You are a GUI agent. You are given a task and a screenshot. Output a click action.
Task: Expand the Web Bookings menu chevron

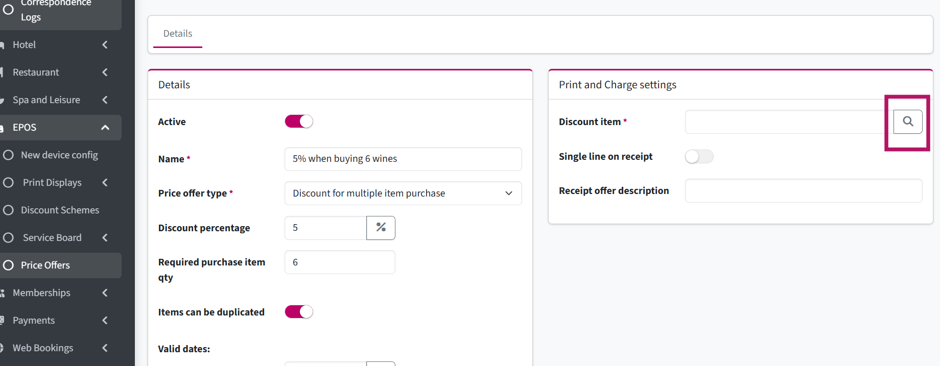tap(105, 348)
